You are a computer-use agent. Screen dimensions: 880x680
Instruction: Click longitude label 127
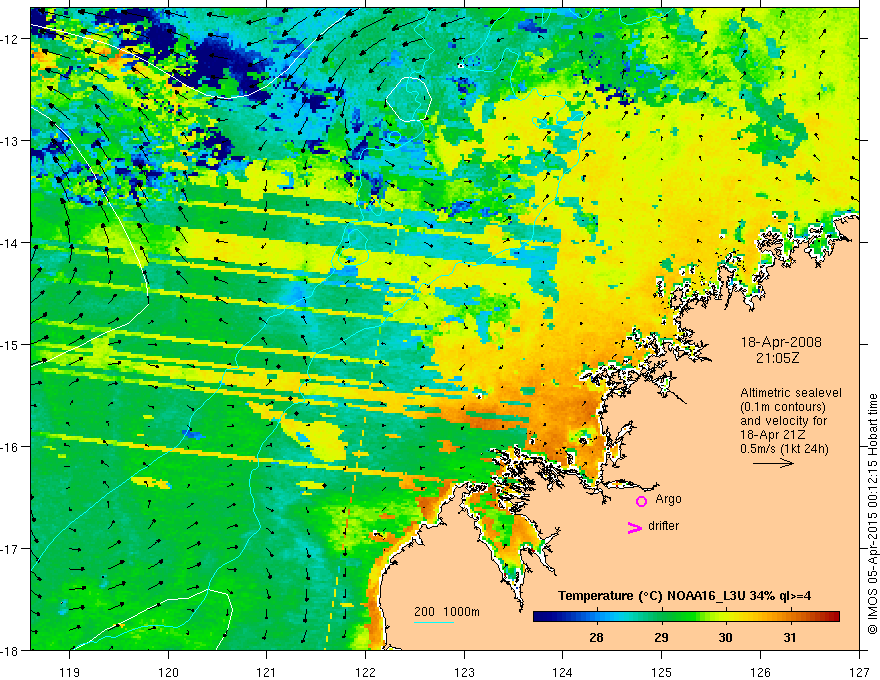(x=859, y=672)
